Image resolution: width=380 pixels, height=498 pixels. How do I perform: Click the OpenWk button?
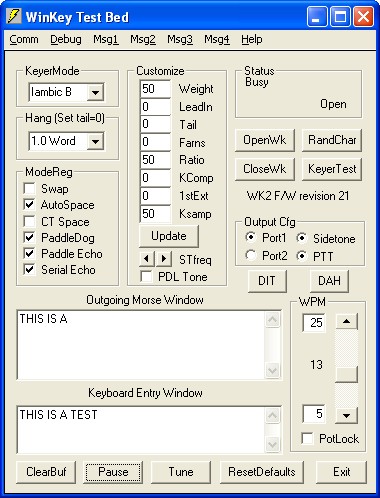[265, 140]
